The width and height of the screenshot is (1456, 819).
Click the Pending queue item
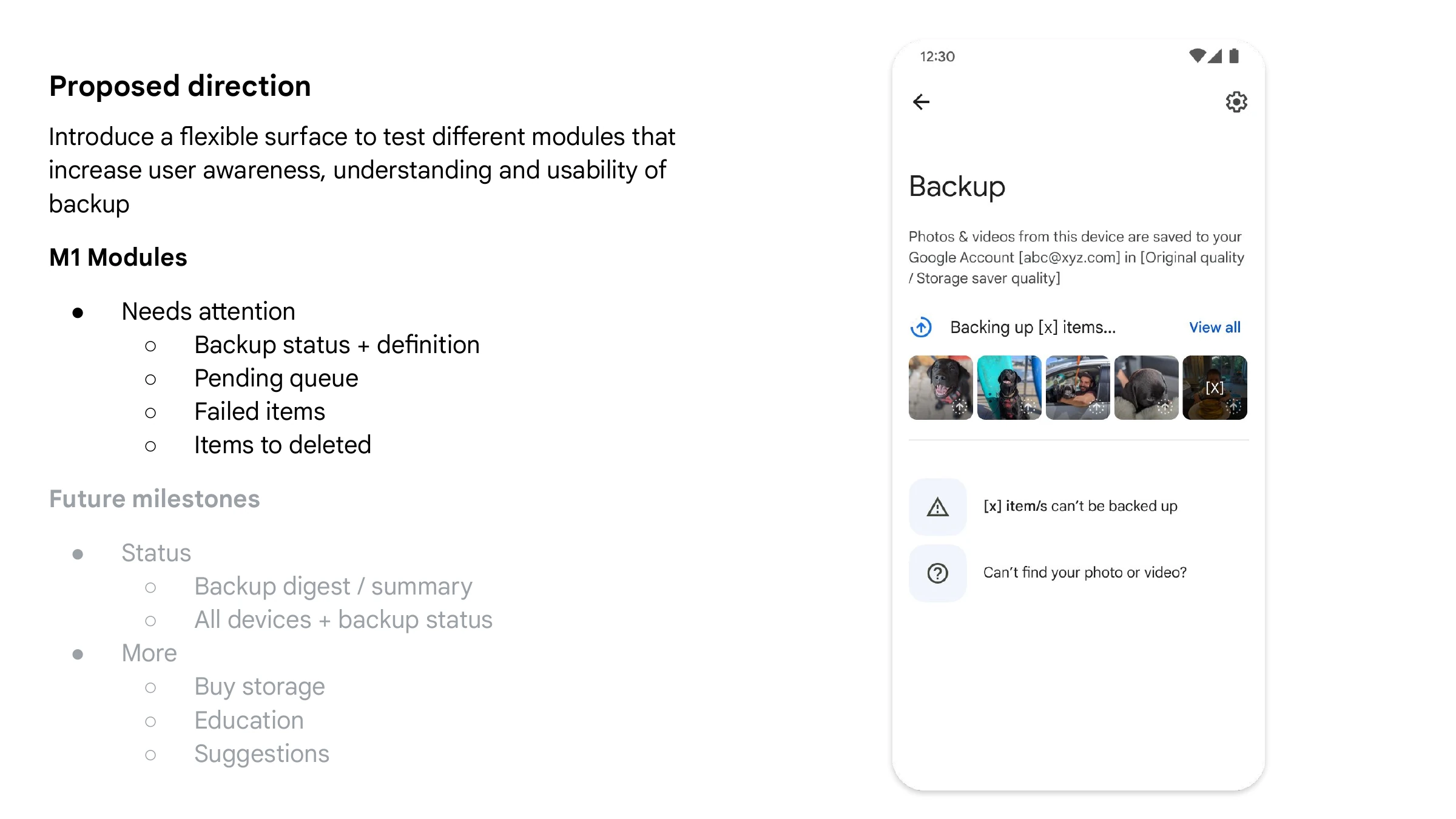276,379
